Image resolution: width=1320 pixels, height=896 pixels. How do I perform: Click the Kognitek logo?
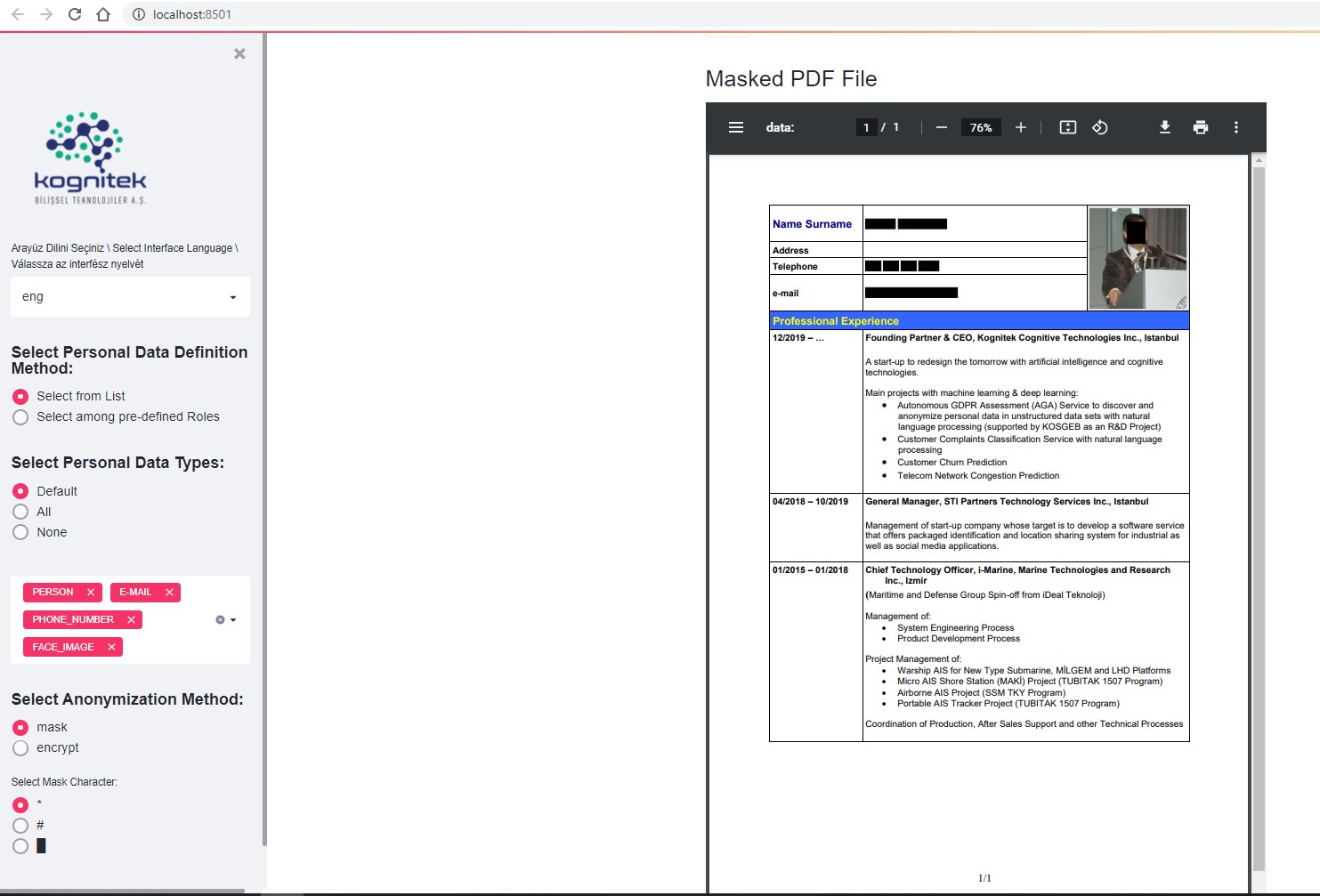[x=89, y=158]
